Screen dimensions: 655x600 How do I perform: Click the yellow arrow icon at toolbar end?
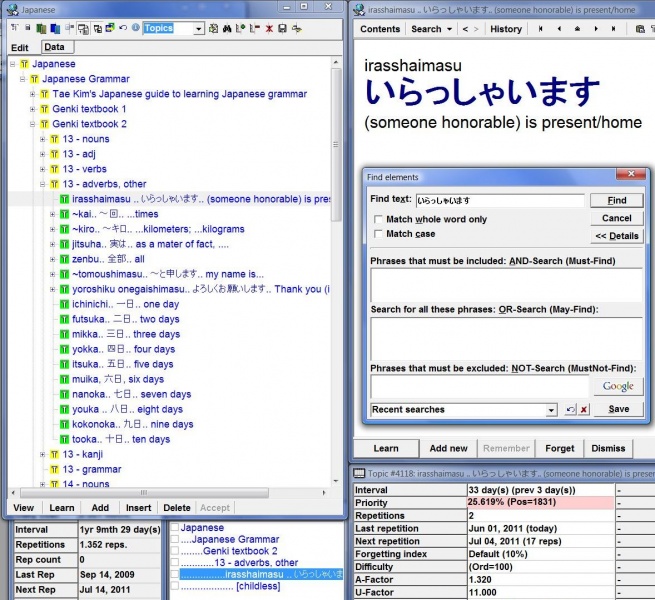(x=297, y=28)
